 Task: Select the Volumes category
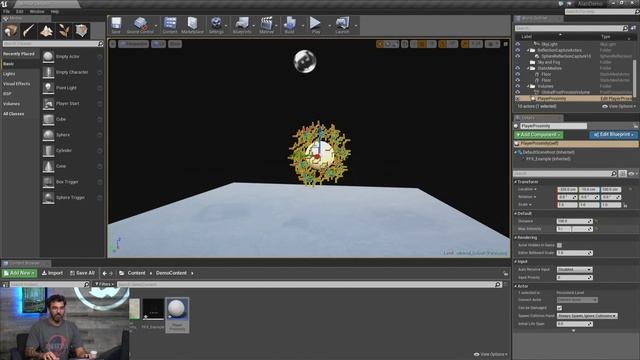[x=11, y=104]
